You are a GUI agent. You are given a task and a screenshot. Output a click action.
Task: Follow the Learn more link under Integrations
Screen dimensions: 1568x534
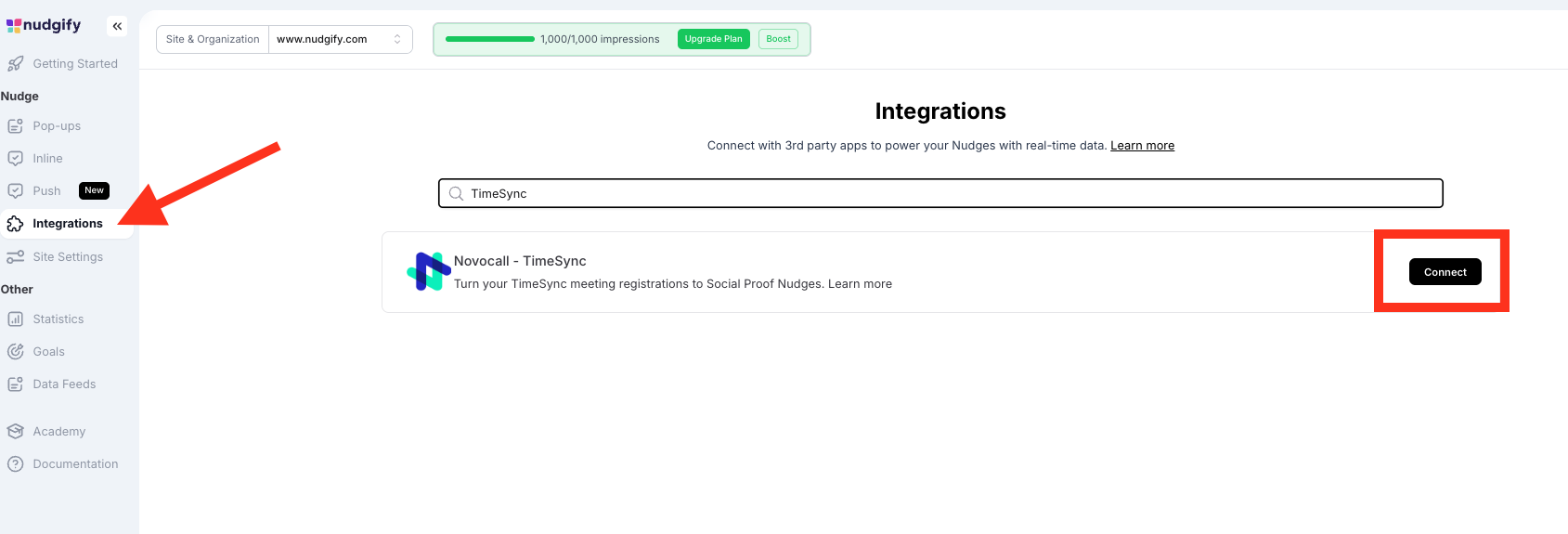pos(1142,146)
